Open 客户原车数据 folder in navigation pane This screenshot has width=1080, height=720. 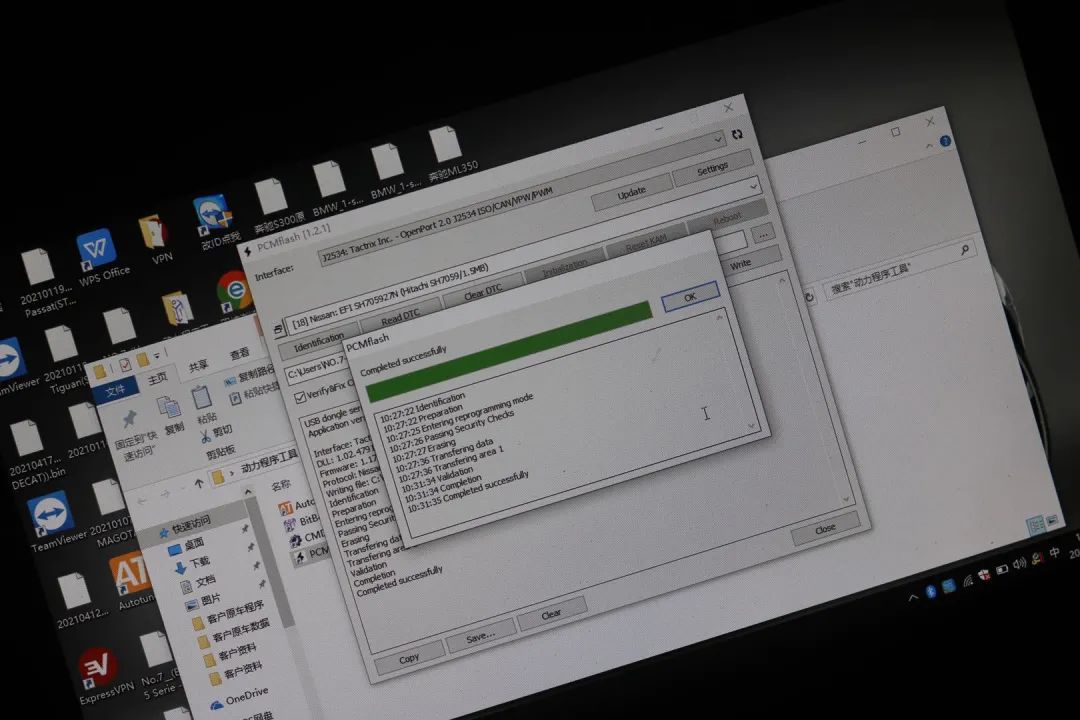(x=233, y=632)
